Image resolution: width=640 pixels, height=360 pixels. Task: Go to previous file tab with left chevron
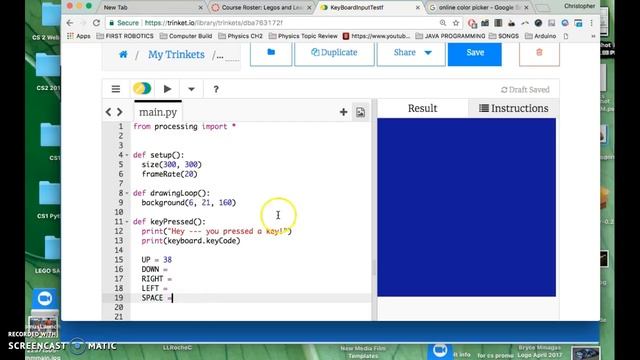coord(108,112)
